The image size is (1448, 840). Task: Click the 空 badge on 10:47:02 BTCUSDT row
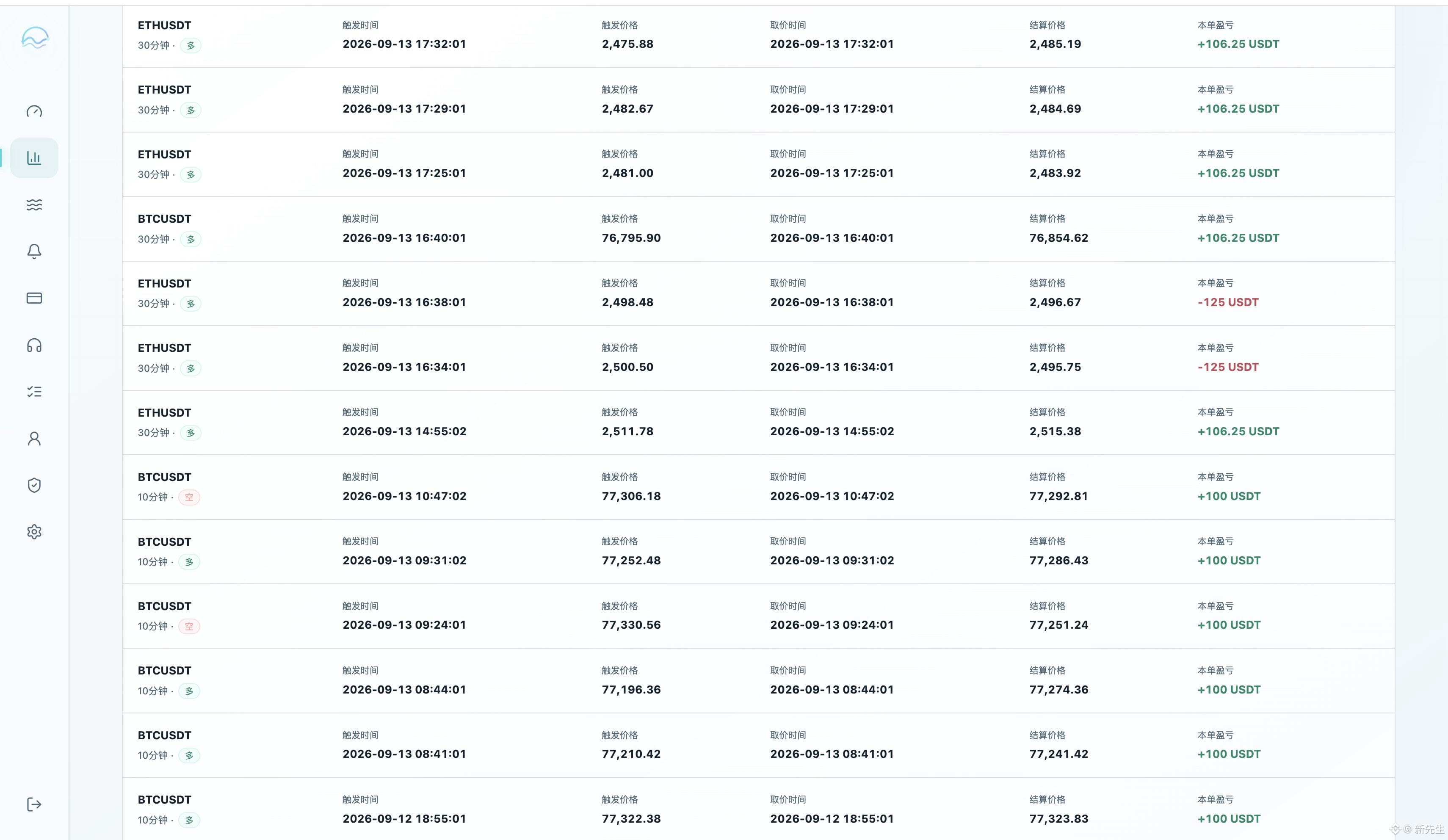coord(189,497)
